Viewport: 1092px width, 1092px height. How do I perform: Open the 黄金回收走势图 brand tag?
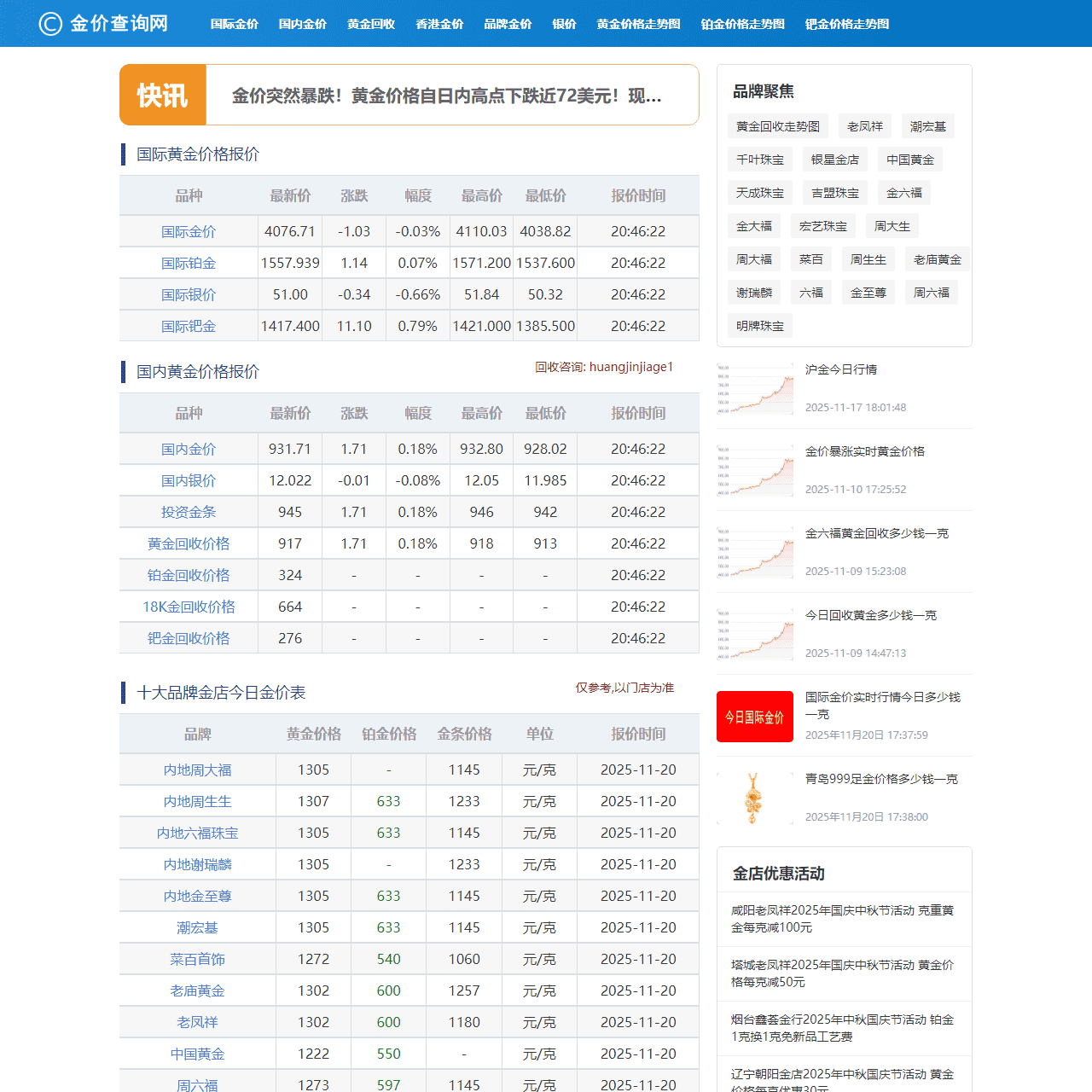coord(777,125)
